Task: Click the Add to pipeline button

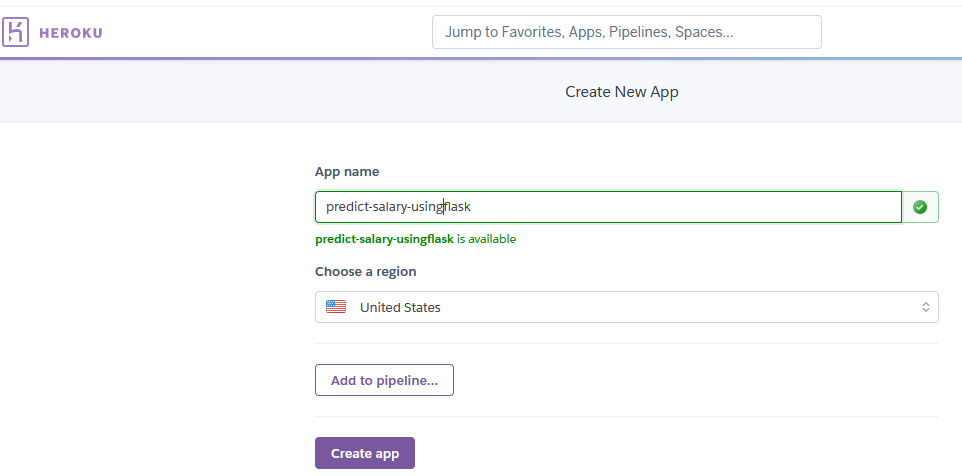Action: click(x=384, y=380)
